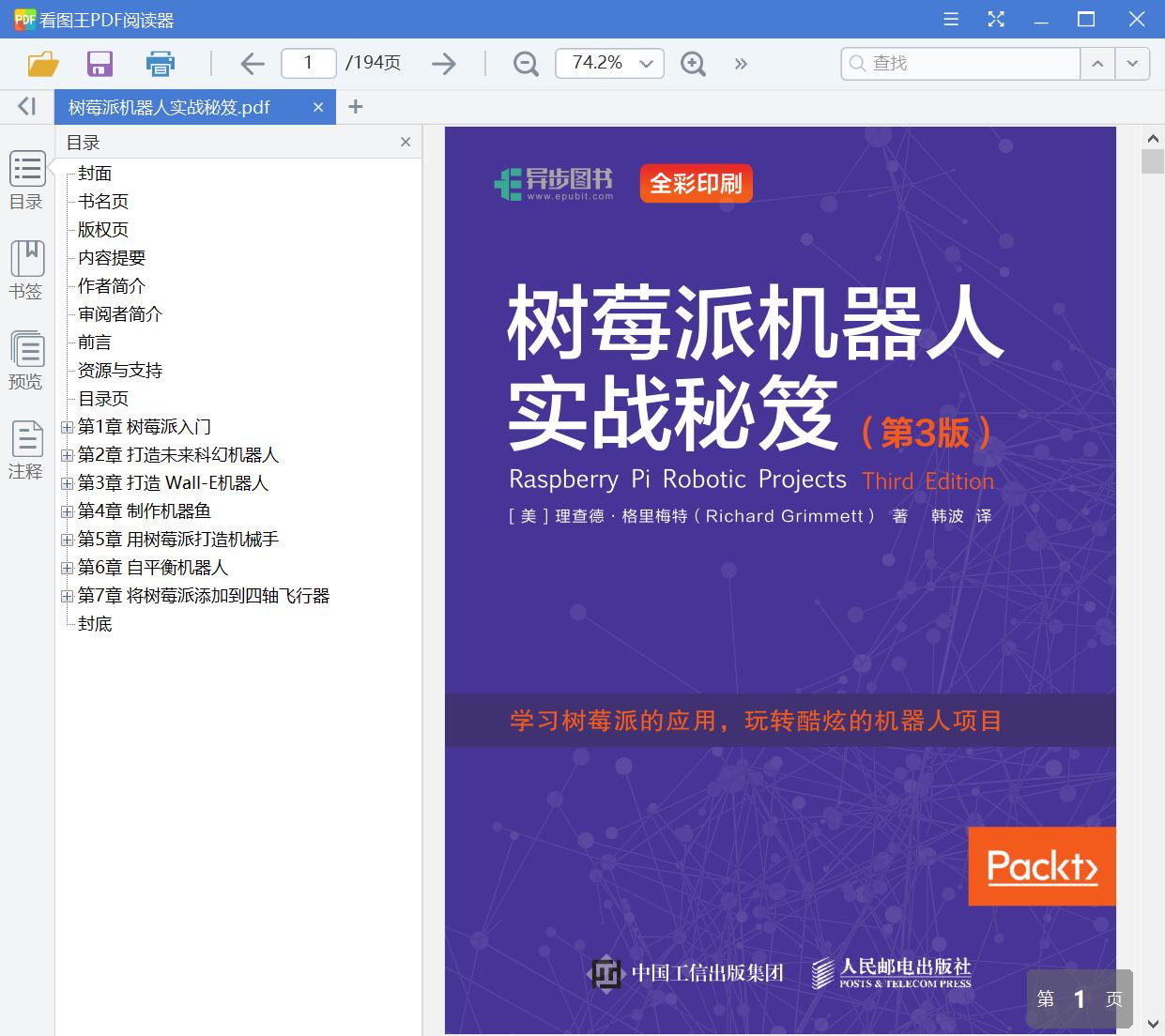Open a file with the folder icon
Viewport: 1165px width, 1036px height.
coord(43,64)
